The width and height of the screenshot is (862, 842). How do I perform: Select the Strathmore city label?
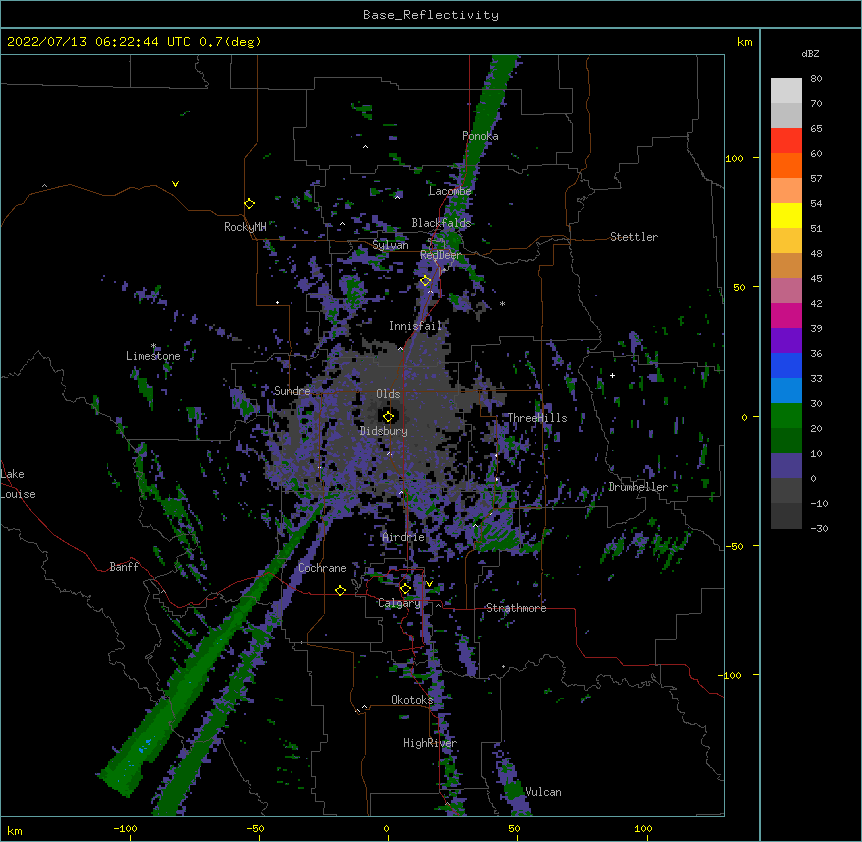516,608
